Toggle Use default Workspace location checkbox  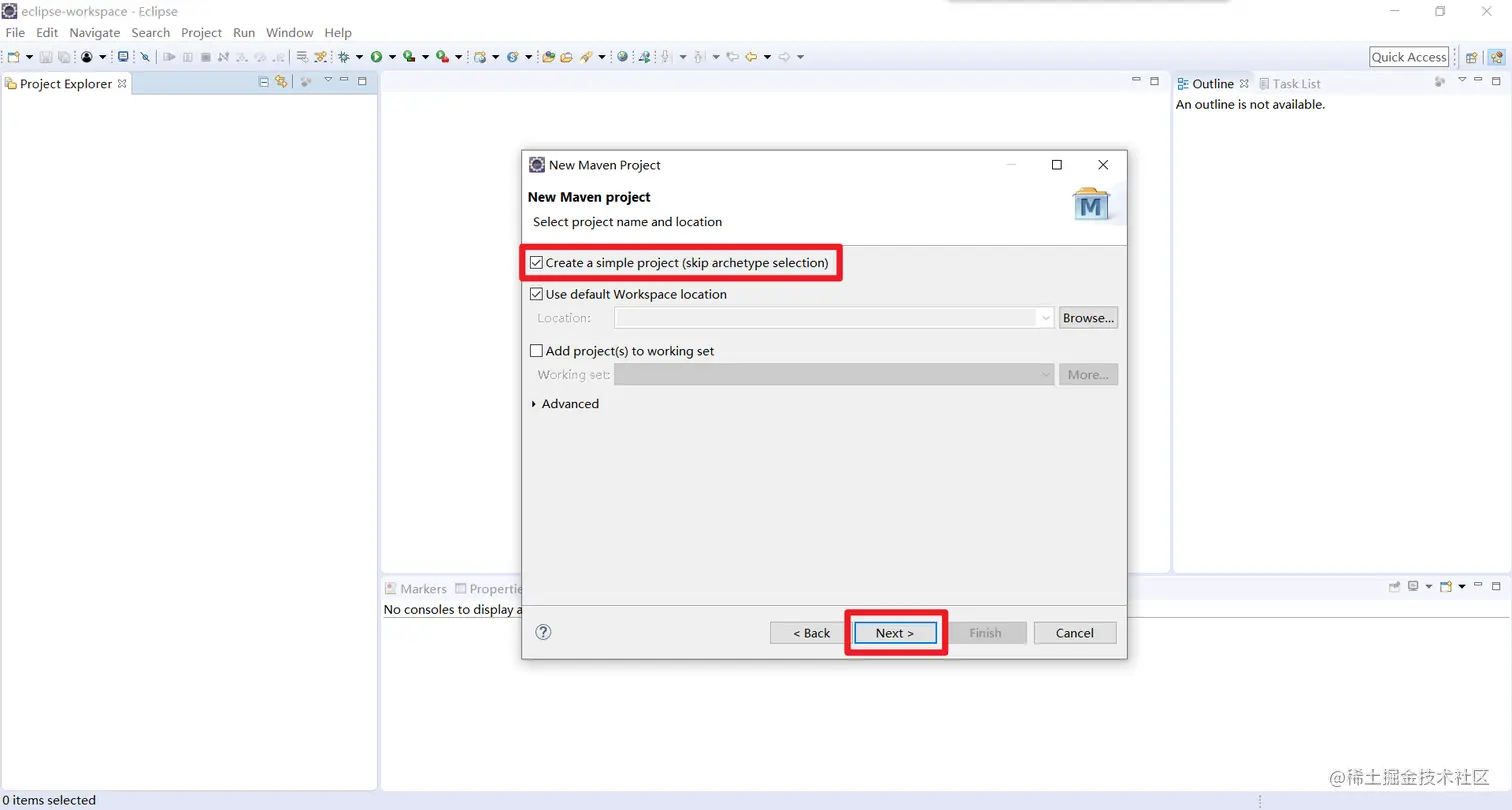point(536,294)
